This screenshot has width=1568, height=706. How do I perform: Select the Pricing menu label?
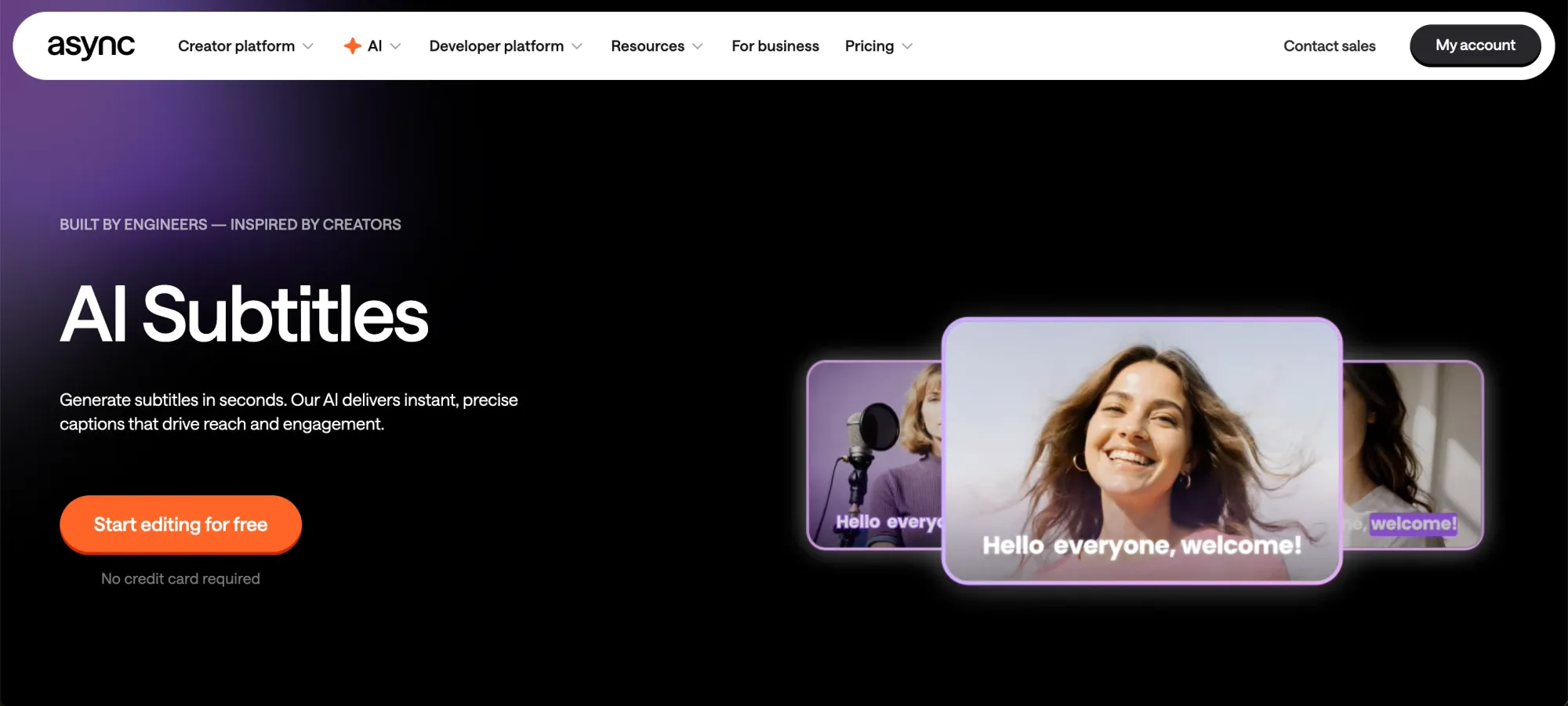coord(869,46)
